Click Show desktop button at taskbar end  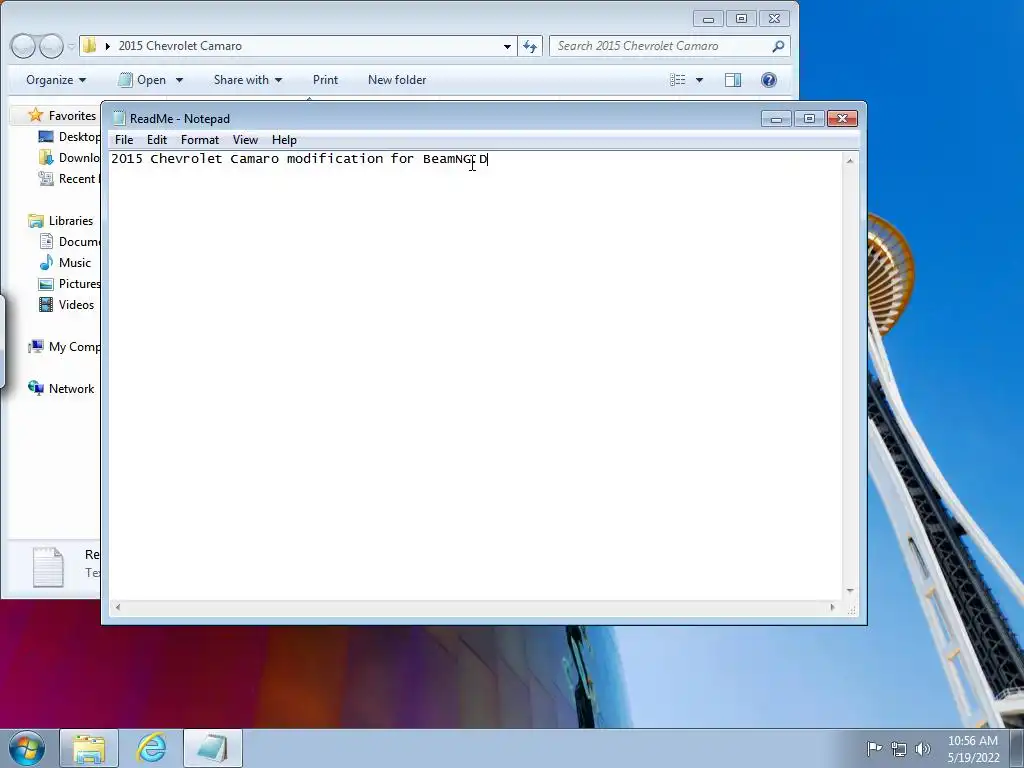[x=1017, y=748]
